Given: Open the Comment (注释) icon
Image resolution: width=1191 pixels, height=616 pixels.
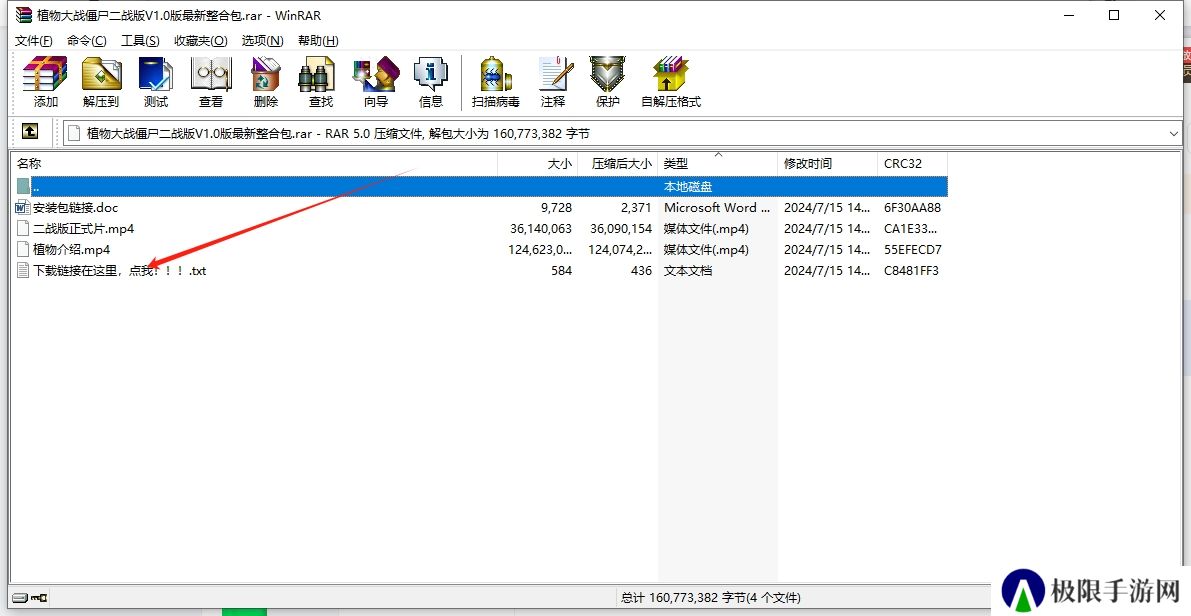Looking at the screenshot, I should pyautogui.click(x=553, y=81).
